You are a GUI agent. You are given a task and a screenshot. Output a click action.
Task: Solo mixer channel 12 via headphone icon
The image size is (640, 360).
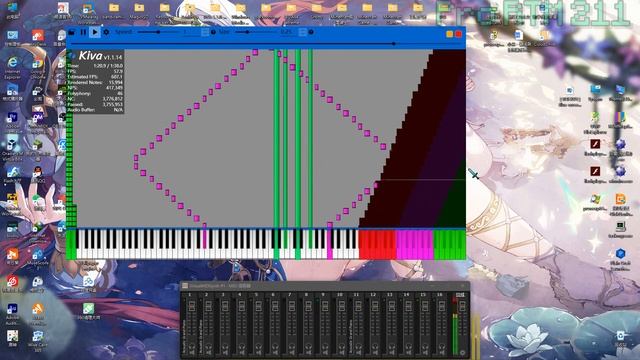click(x=375, y=347)
